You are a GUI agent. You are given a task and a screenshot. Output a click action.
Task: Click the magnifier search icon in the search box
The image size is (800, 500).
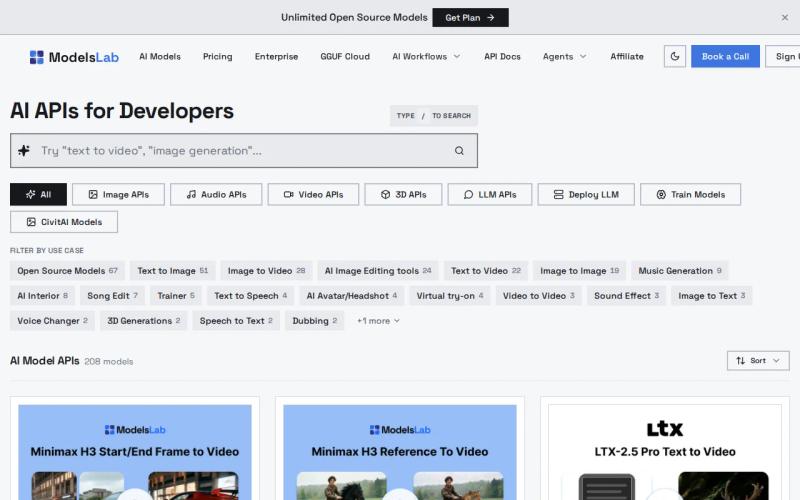(459, 151)
